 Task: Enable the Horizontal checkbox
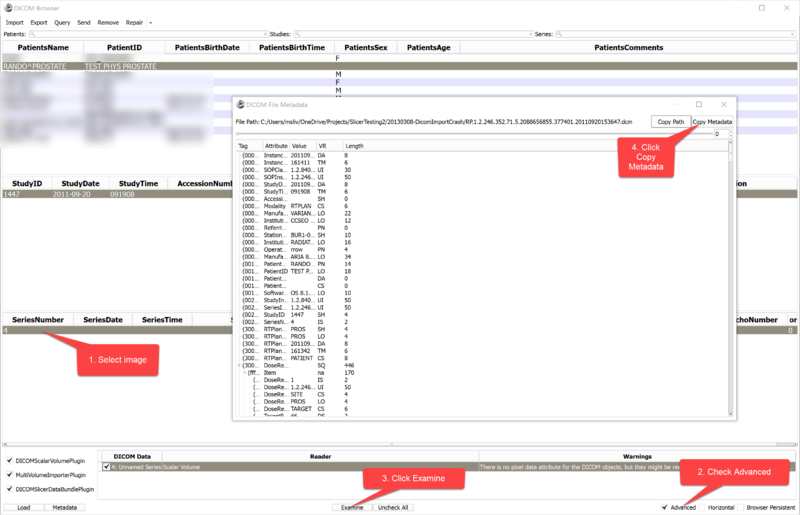click(702, 507)
